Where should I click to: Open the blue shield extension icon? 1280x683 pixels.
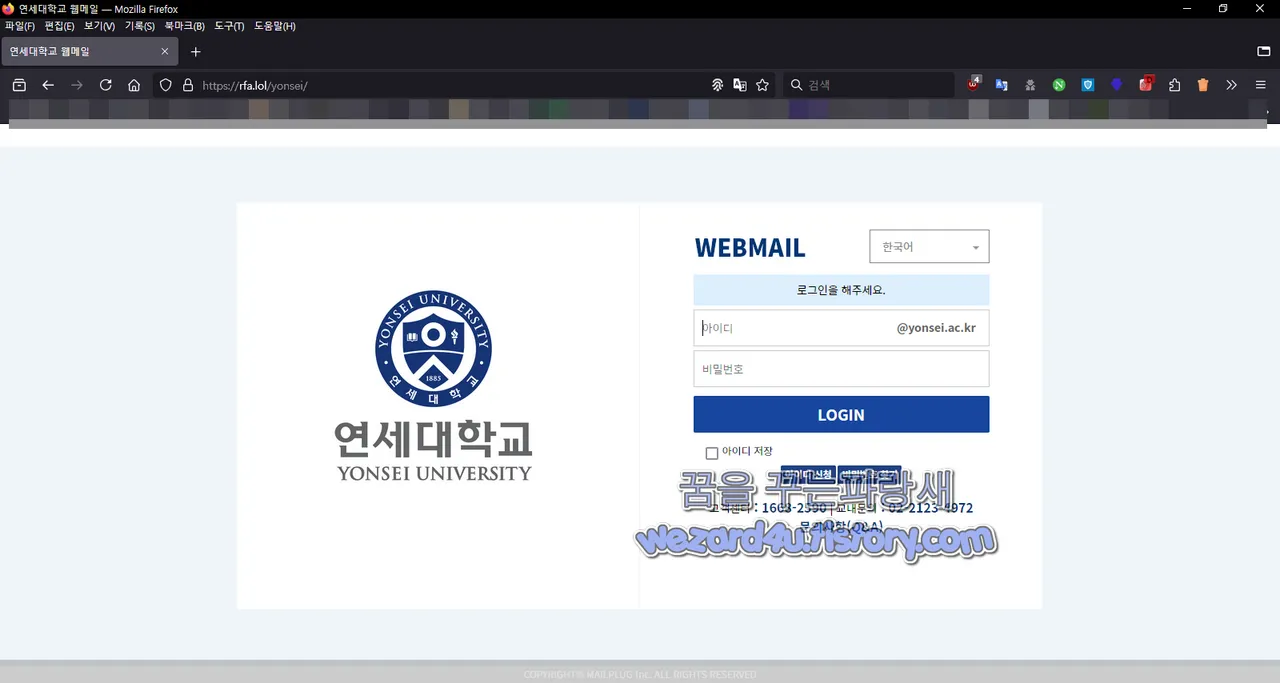click(x=1088, y=85)
